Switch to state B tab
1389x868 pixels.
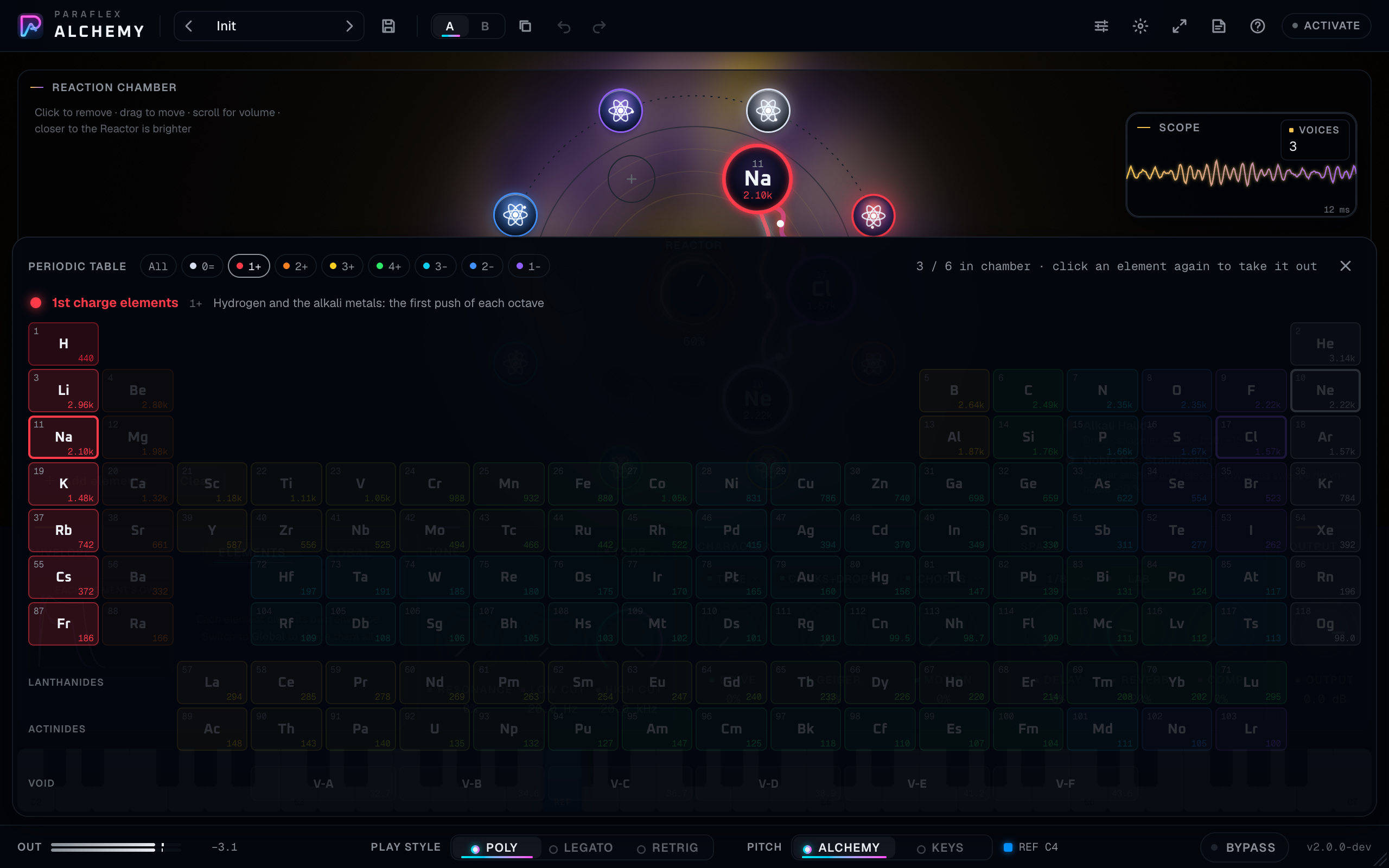485,27
